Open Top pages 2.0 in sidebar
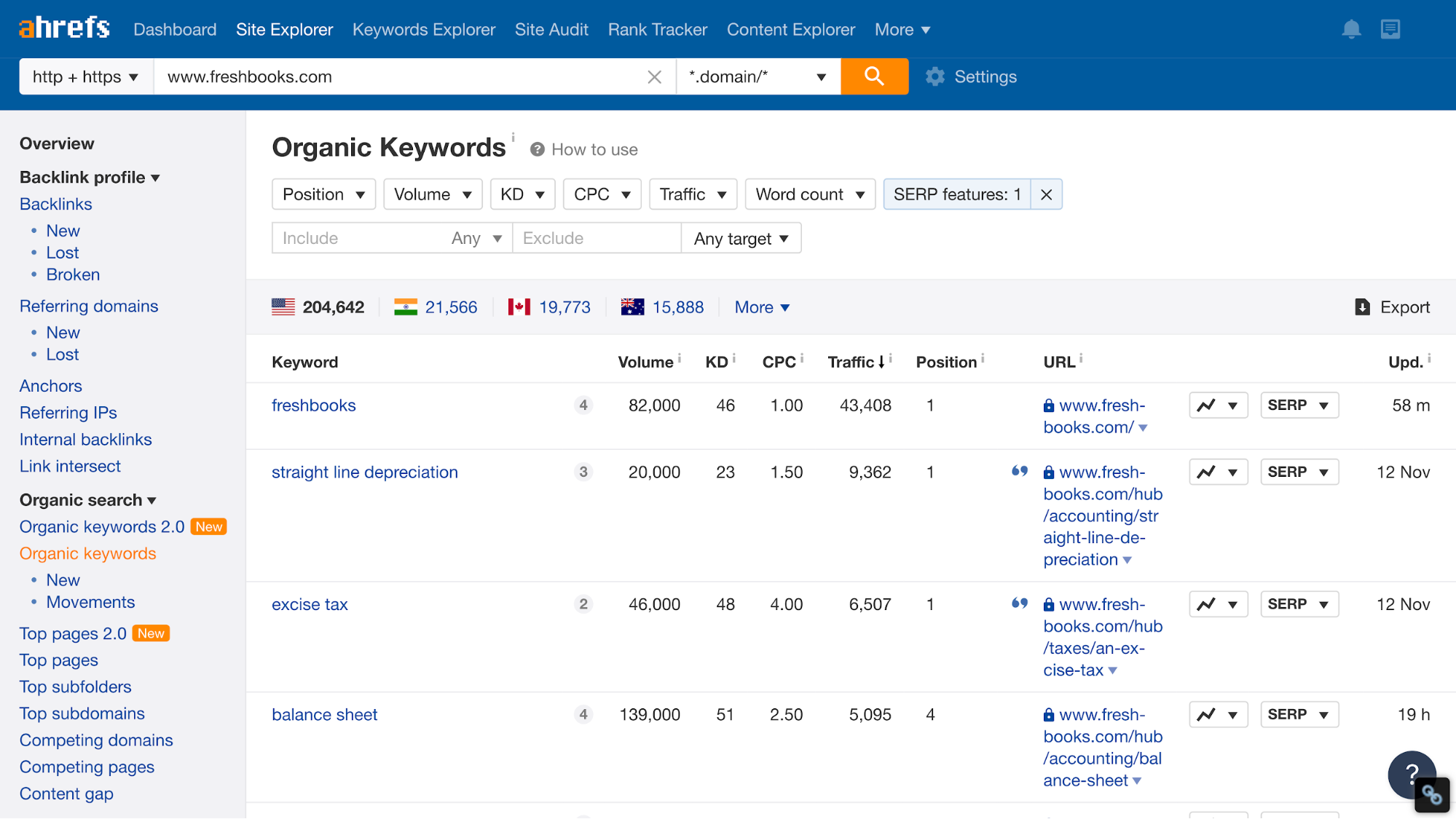Image resolution: width=1456 pixels, height=819 pixels. click(73, 633)
